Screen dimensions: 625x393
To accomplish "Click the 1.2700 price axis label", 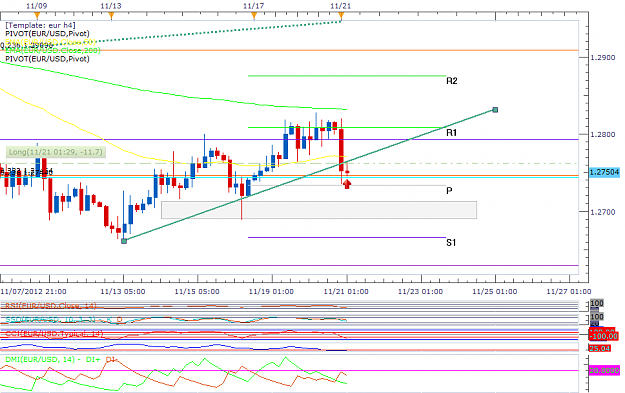I will coord(603,212).
